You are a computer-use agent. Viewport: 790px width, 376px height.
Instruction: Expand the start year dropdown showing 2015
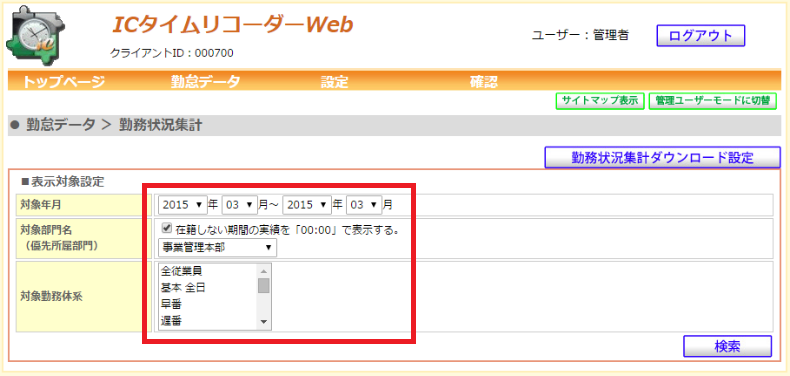[182, 205]
